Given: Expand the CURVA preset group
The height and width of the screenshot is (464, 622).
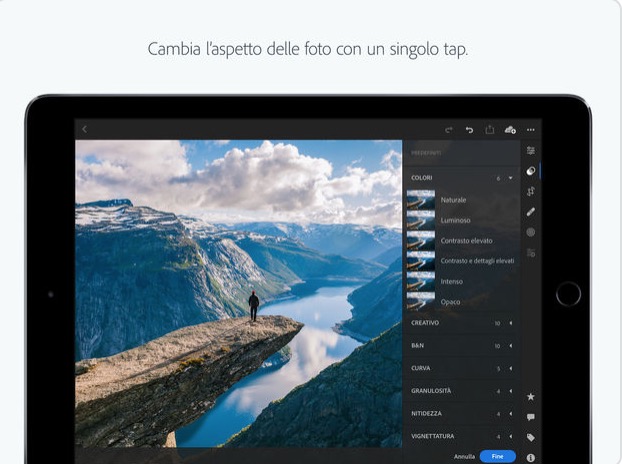Looking at the screenshot, I should (x=462, y=368).
